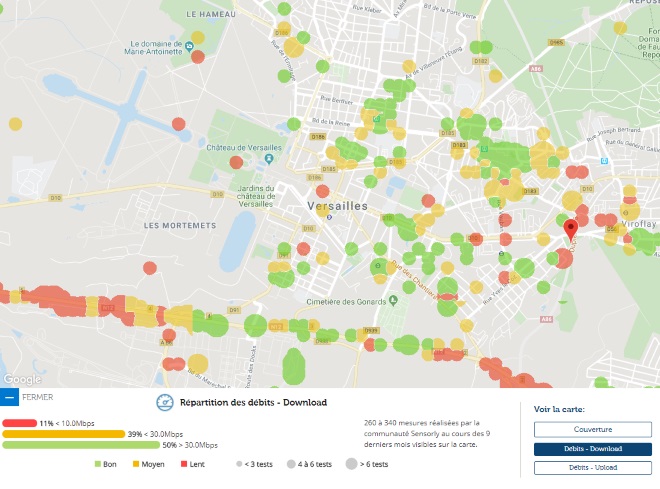The image size is (660, 489).
Task: Click the '4 à 6 tests' circle legend
Action: coord(291,464)
